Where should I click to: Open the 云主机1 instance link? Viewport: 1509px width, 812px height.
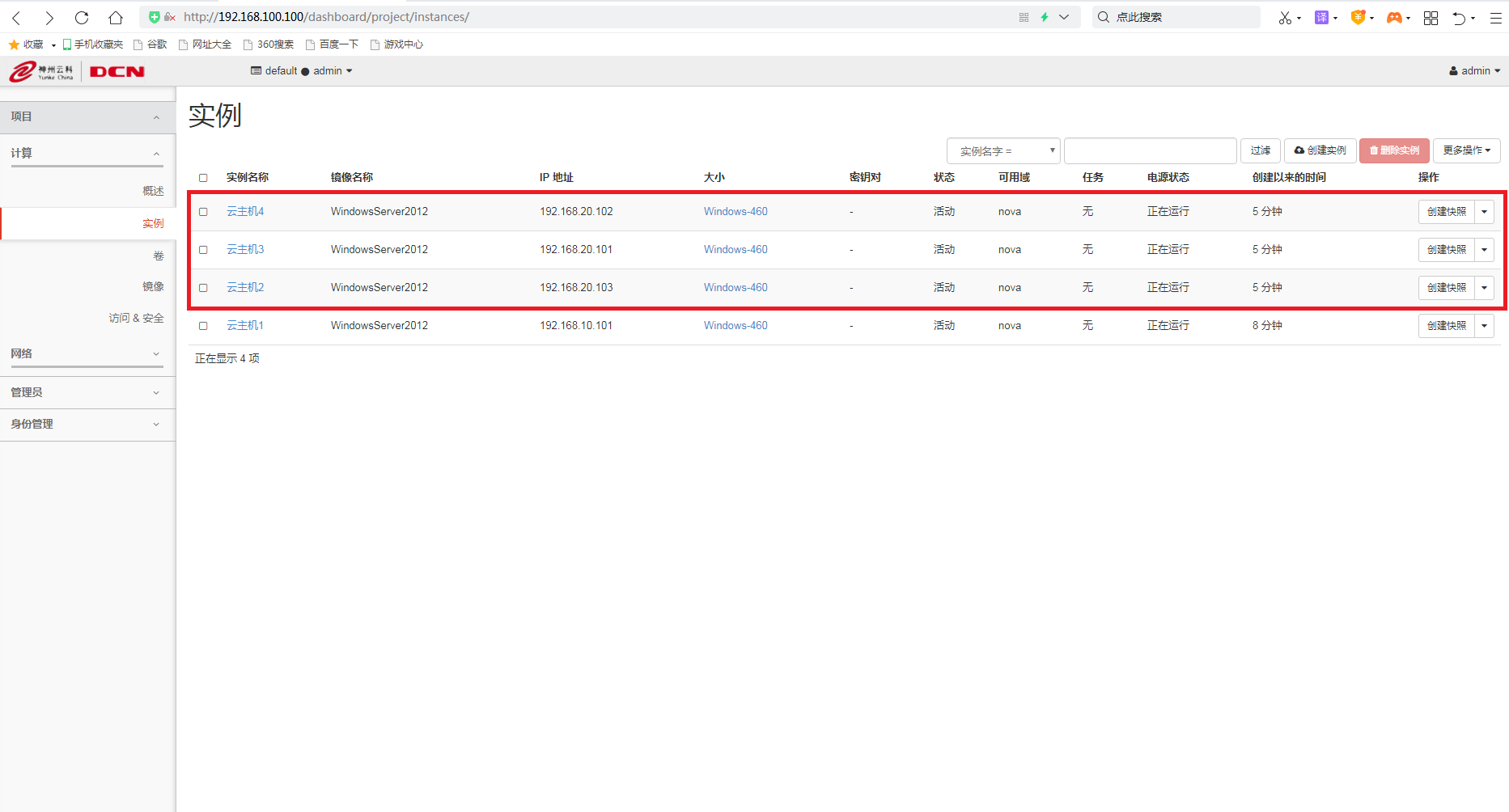point(245,326)
